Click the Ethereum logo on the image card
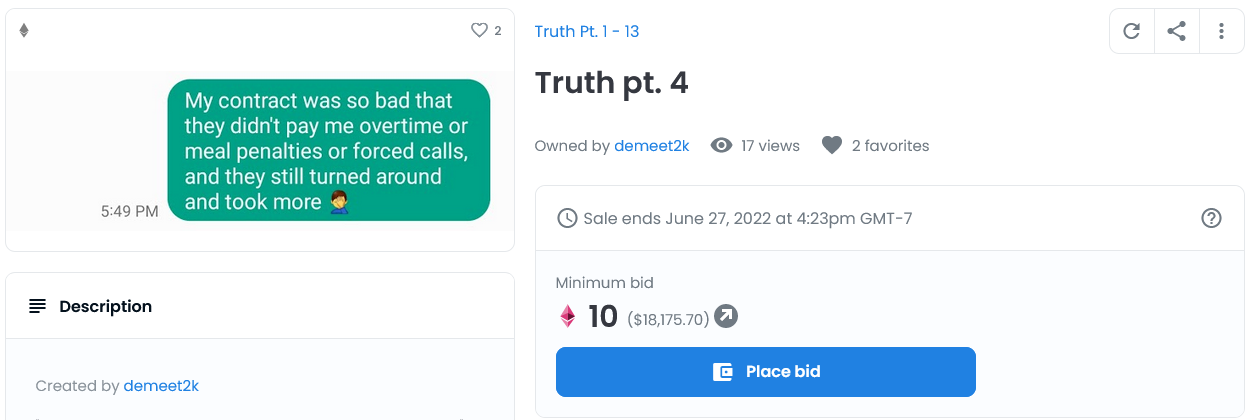This screenshot has width=1251, height=420. [24, 31]
